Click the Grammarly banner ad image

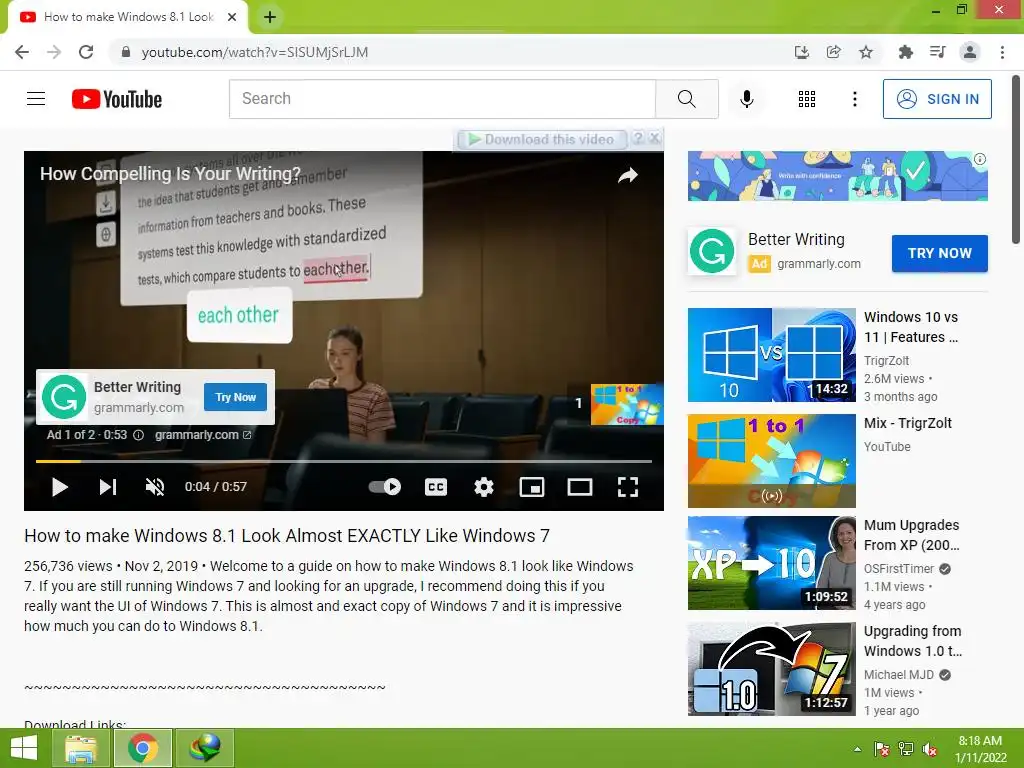(x=837, y=176)
